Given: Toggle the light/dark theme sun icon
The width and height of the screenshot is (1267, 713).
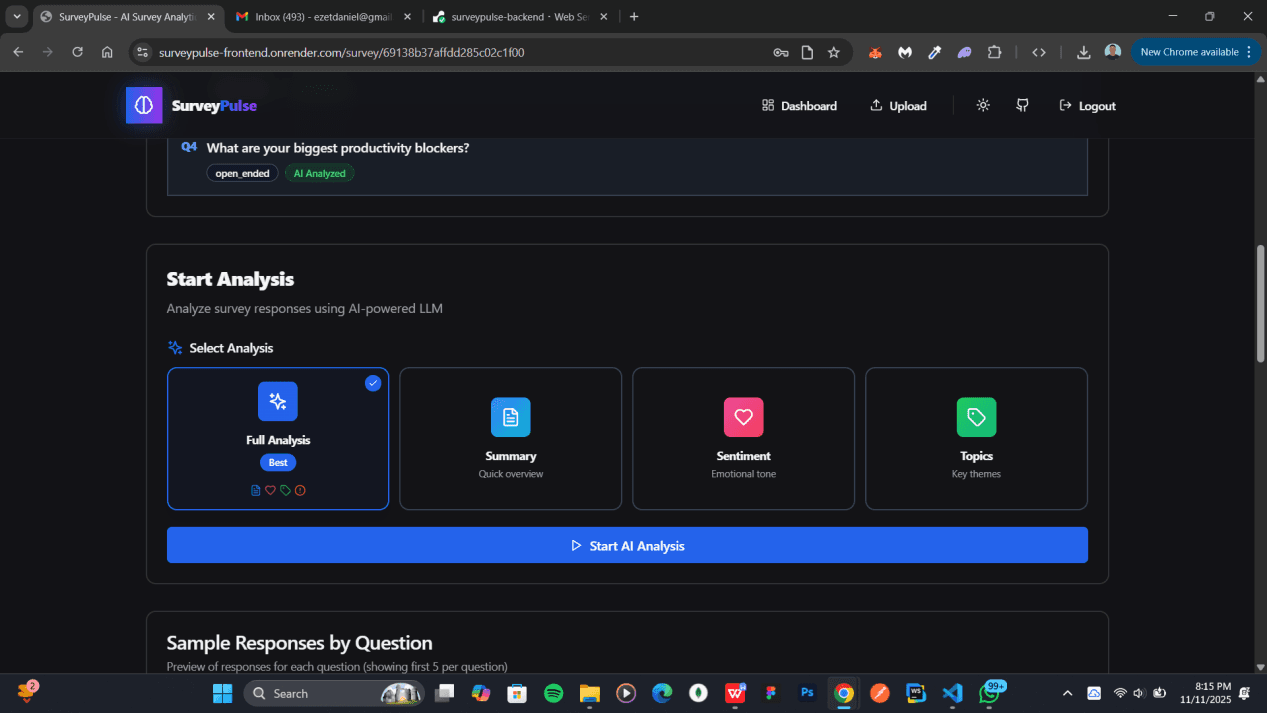Looking at the screenshot, I should click(983, 105).
